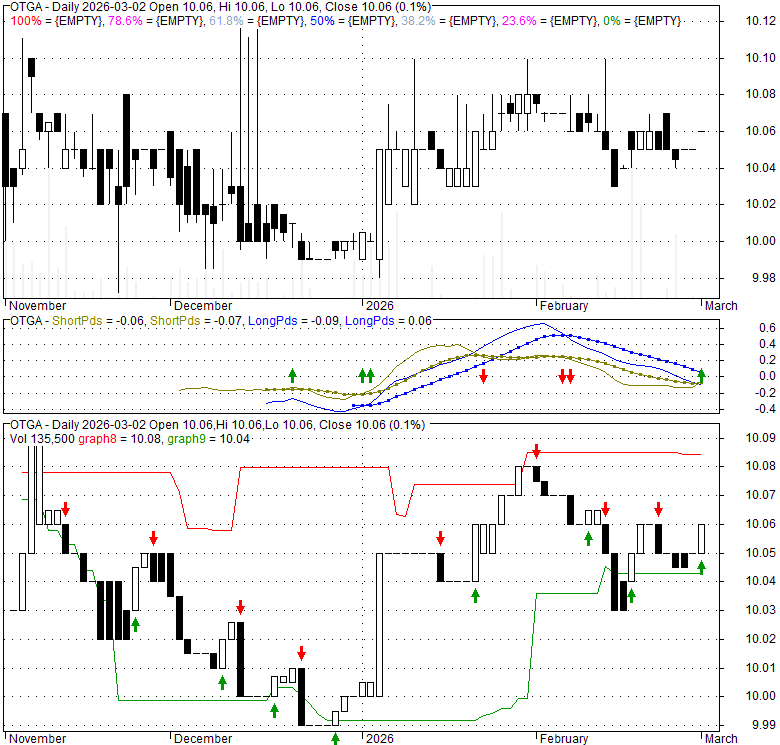Image resolution: width=780 pixels, height=745 pixels.
Task: Click the 10.12 price axis label
Action: point(761,21)
